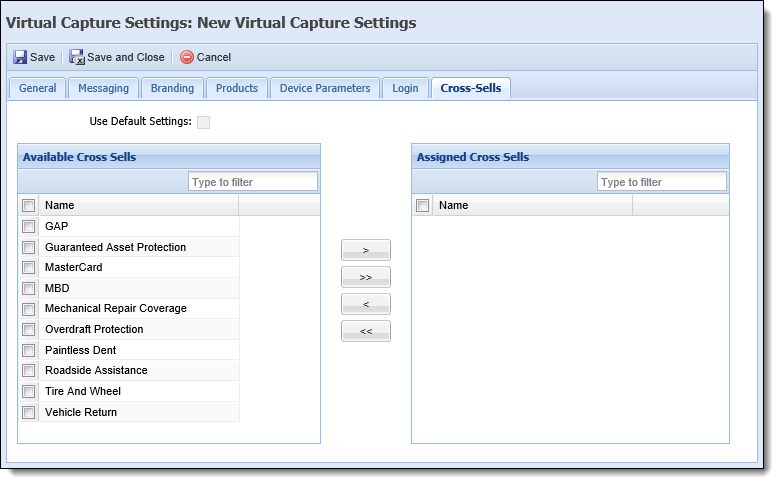Screen dimensions: 779x484
Task: Toggle the Use Default Settings checkbox
Action: 203,122
